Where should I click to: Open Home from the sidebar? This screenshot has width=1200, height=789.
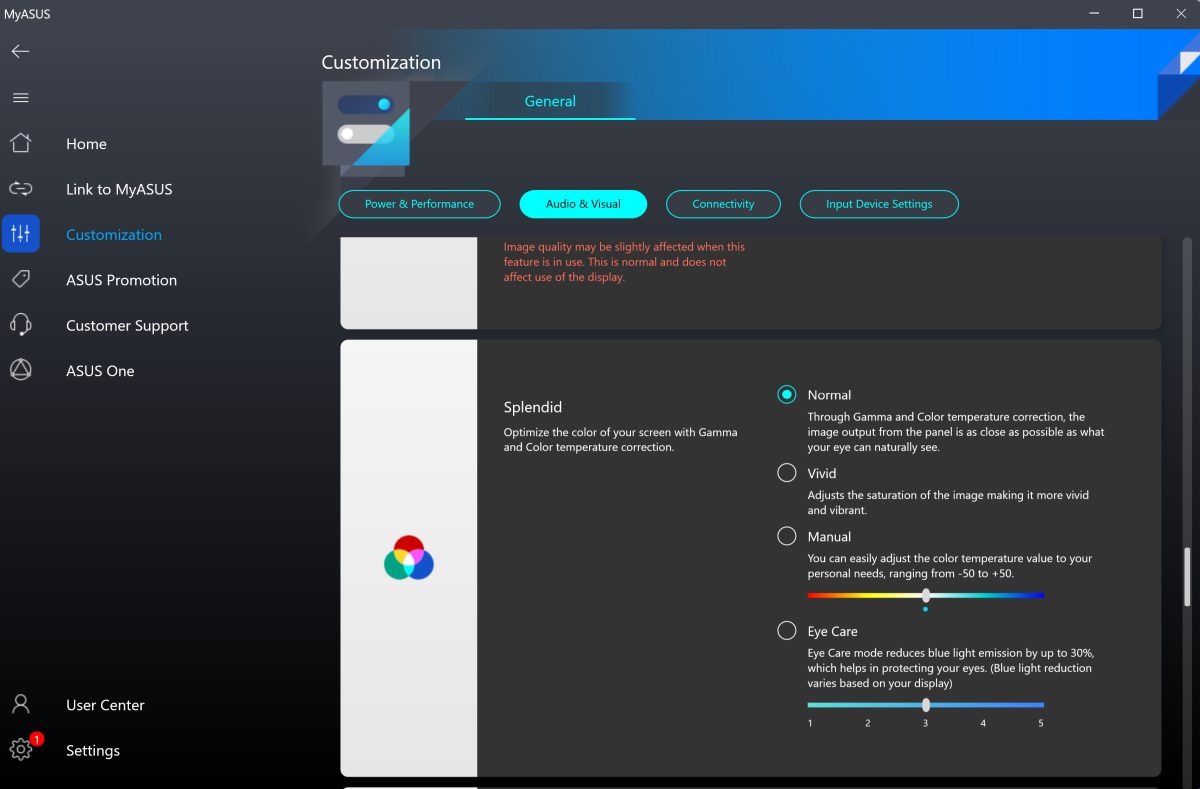(86, 144)
